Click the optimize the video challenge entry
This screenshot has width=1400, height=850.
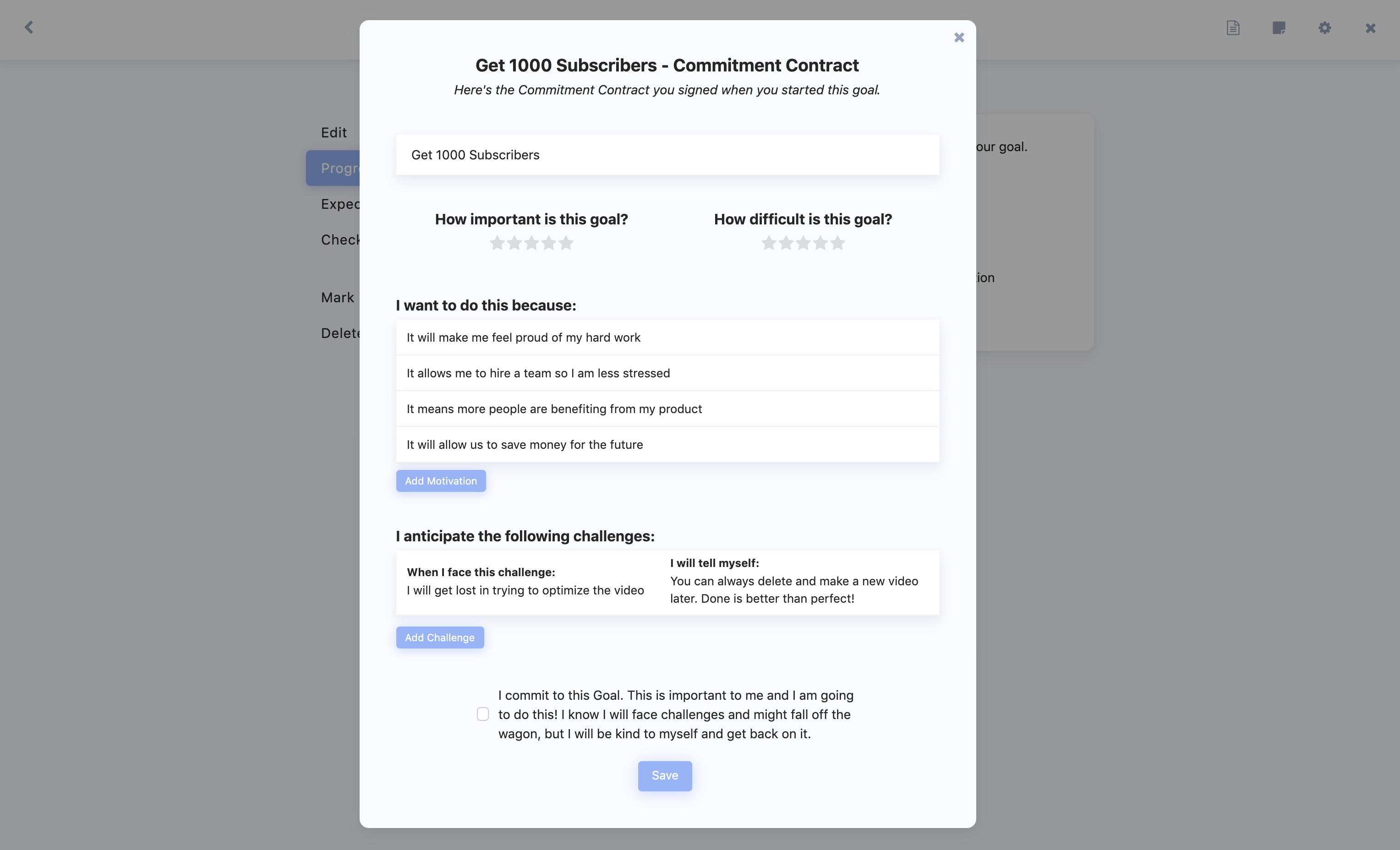click(525, 590)
